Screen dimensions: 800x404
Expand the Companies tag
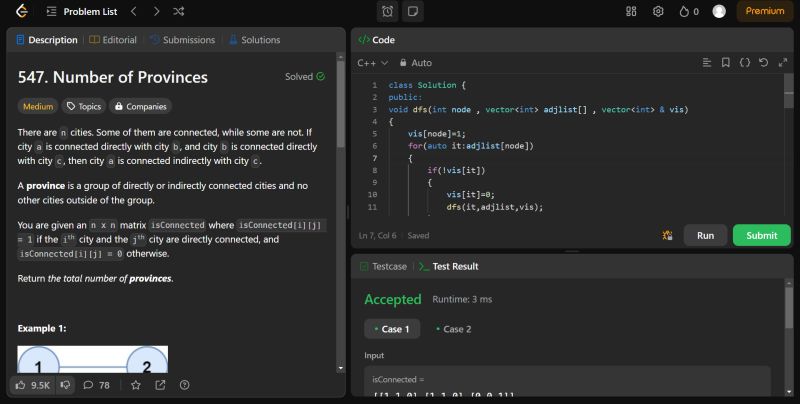pos(140,106)
